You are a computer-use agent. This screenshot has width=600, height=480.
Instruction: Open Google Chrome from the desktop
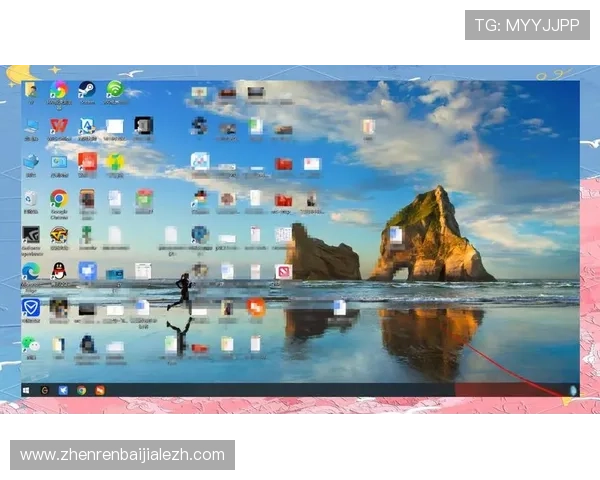pos(59,199)
